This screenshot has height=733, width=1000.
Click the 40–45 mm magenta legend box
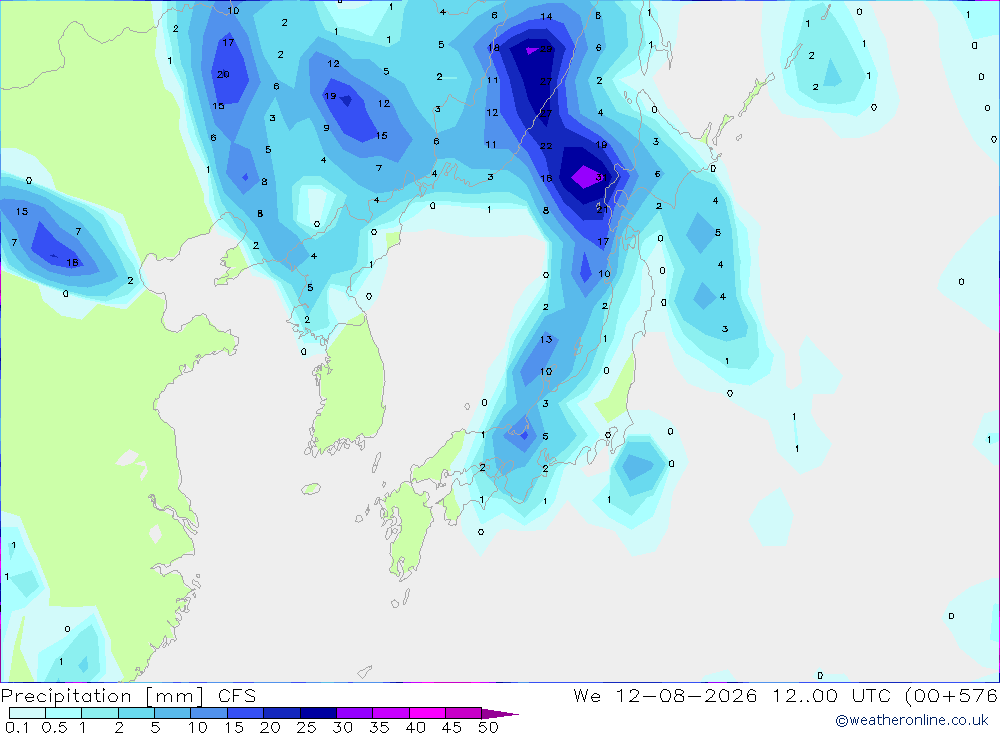click(427, 713)
